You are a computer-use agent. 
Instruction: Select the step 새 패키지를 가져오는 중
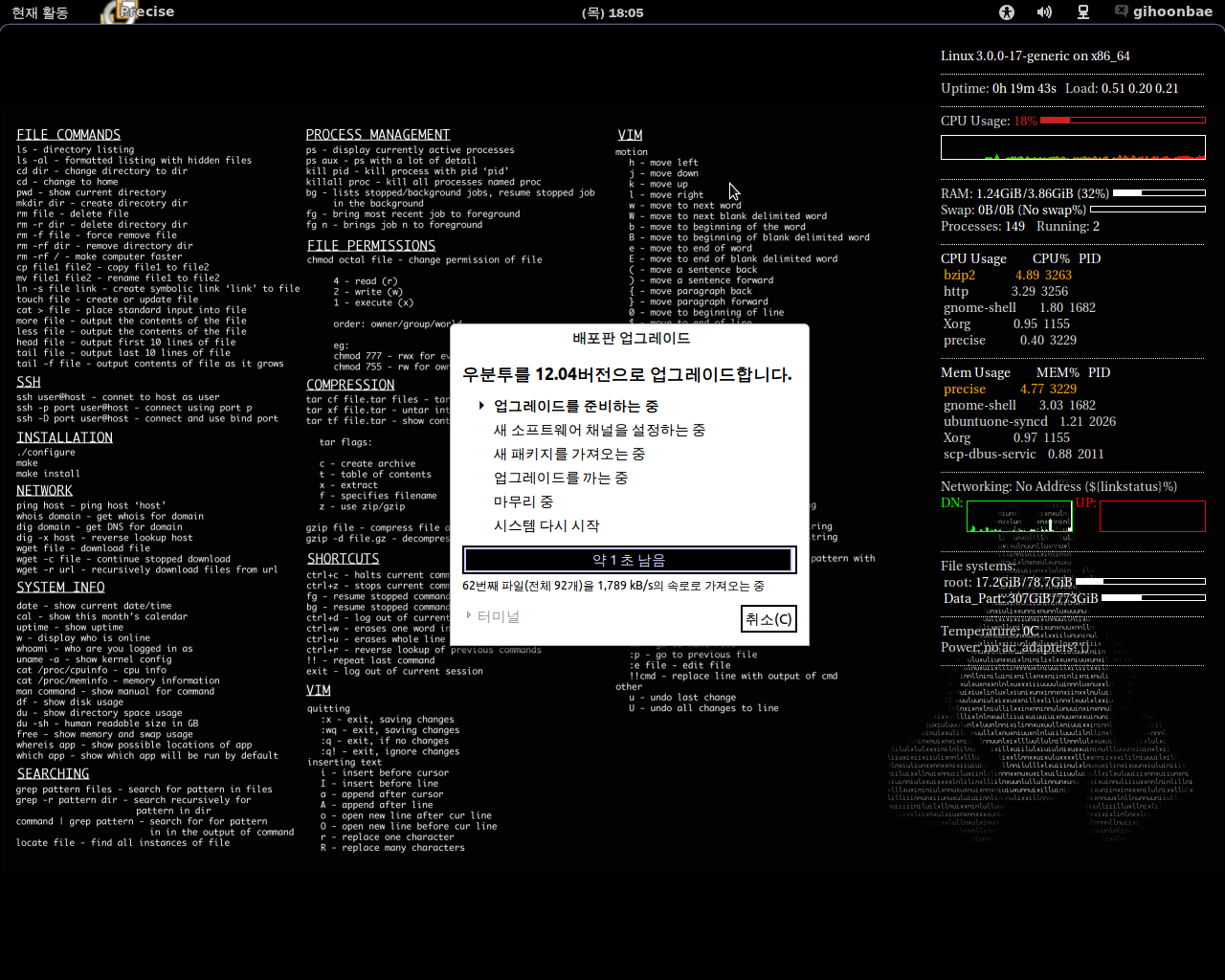click(x=569, y=454)
